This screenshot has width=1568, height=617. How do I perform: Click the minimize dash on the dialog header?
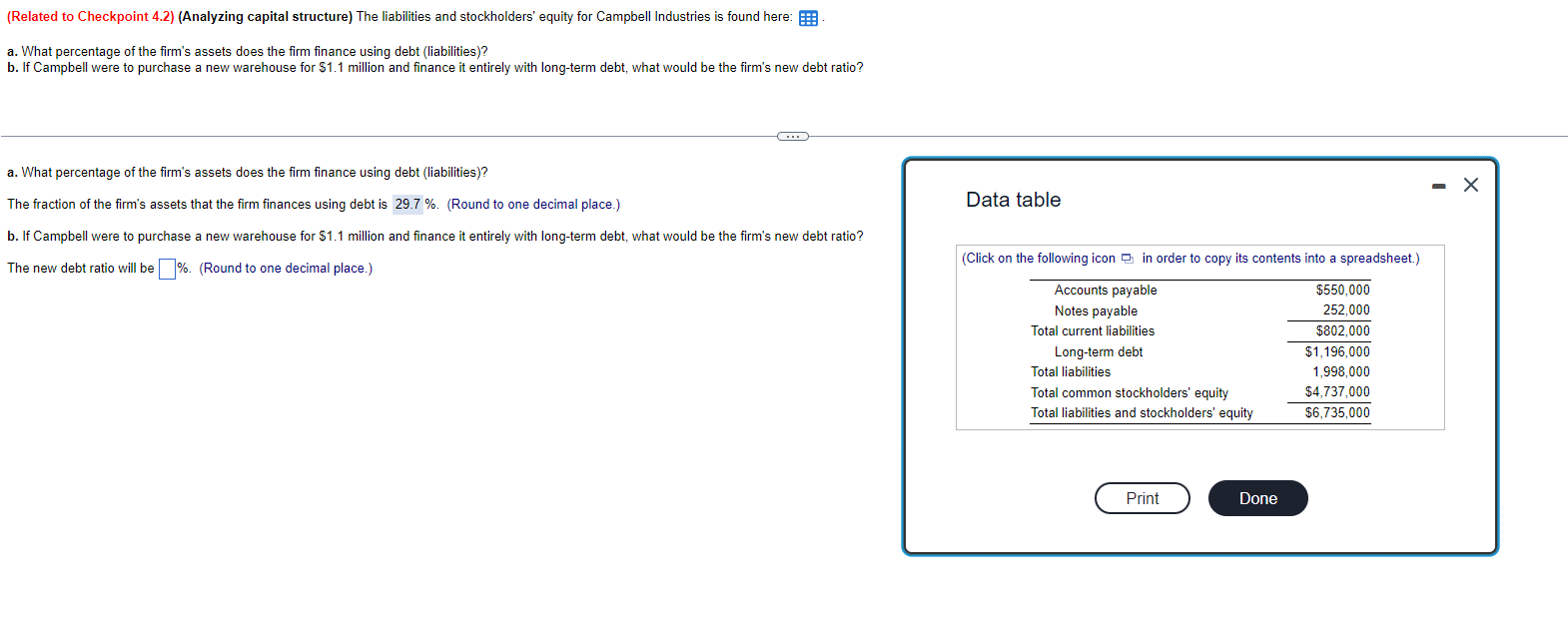point(1437,185)
